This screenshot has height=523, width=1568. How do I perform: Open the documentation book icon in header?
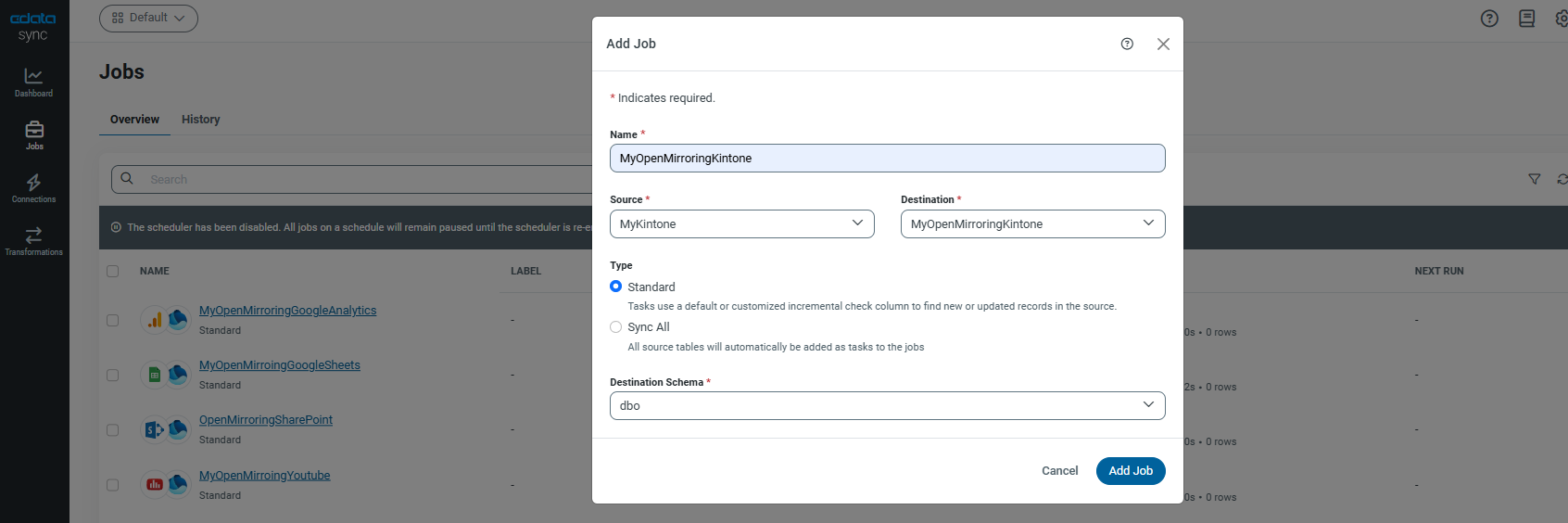click(x=1526, y=19)
